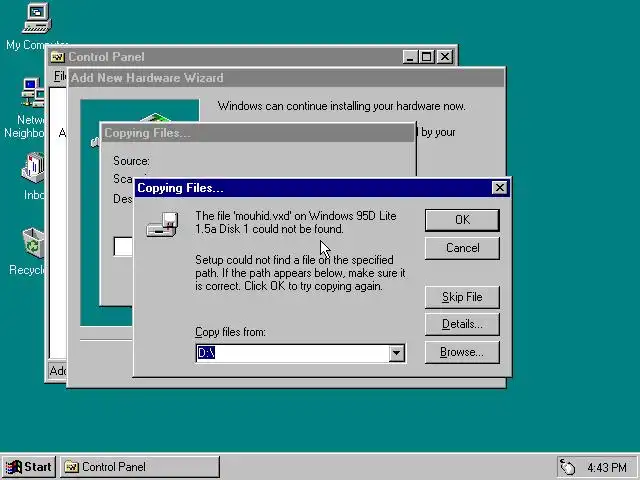
Task: Maximize the Control Panel window
Action: click(427, 57)
